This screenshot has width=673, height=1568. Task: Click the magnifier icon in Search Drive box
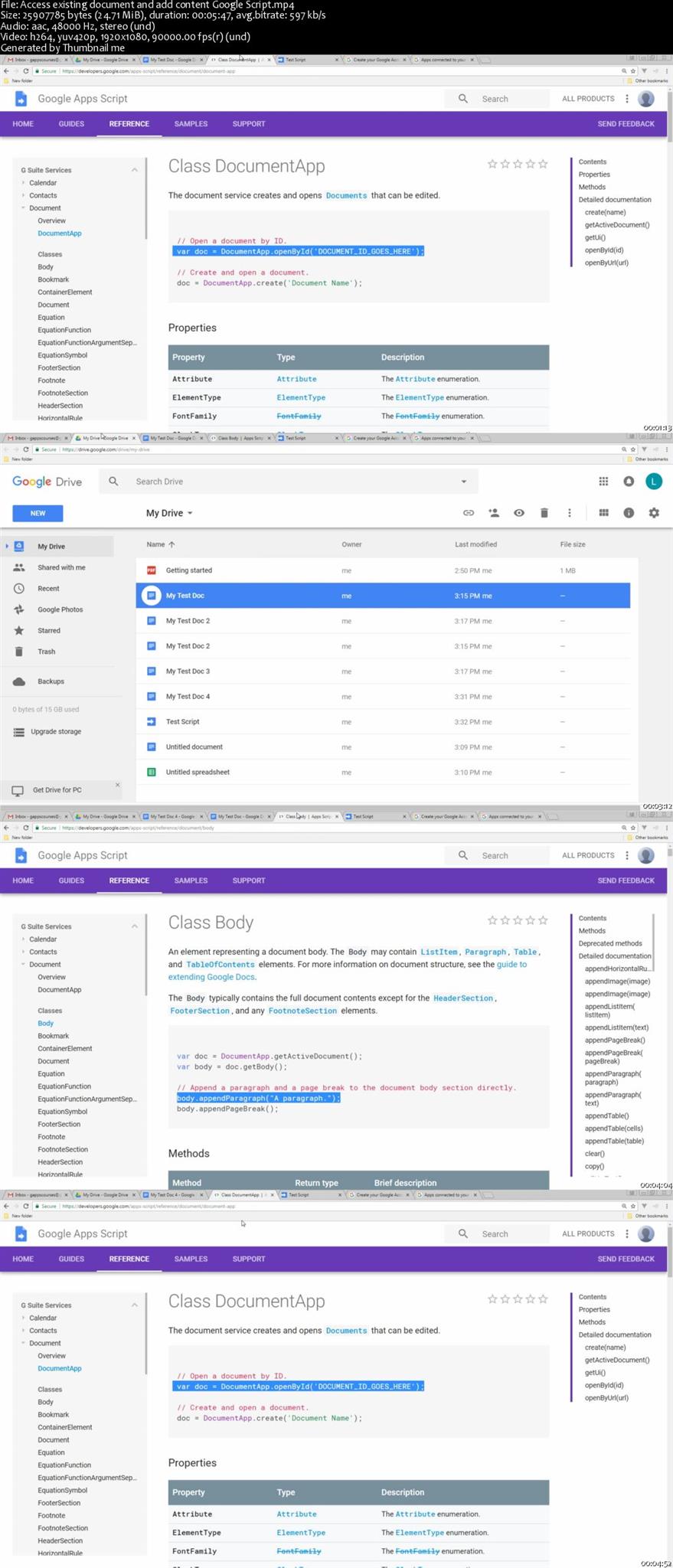pyautogui.click(x=113, y=482)
